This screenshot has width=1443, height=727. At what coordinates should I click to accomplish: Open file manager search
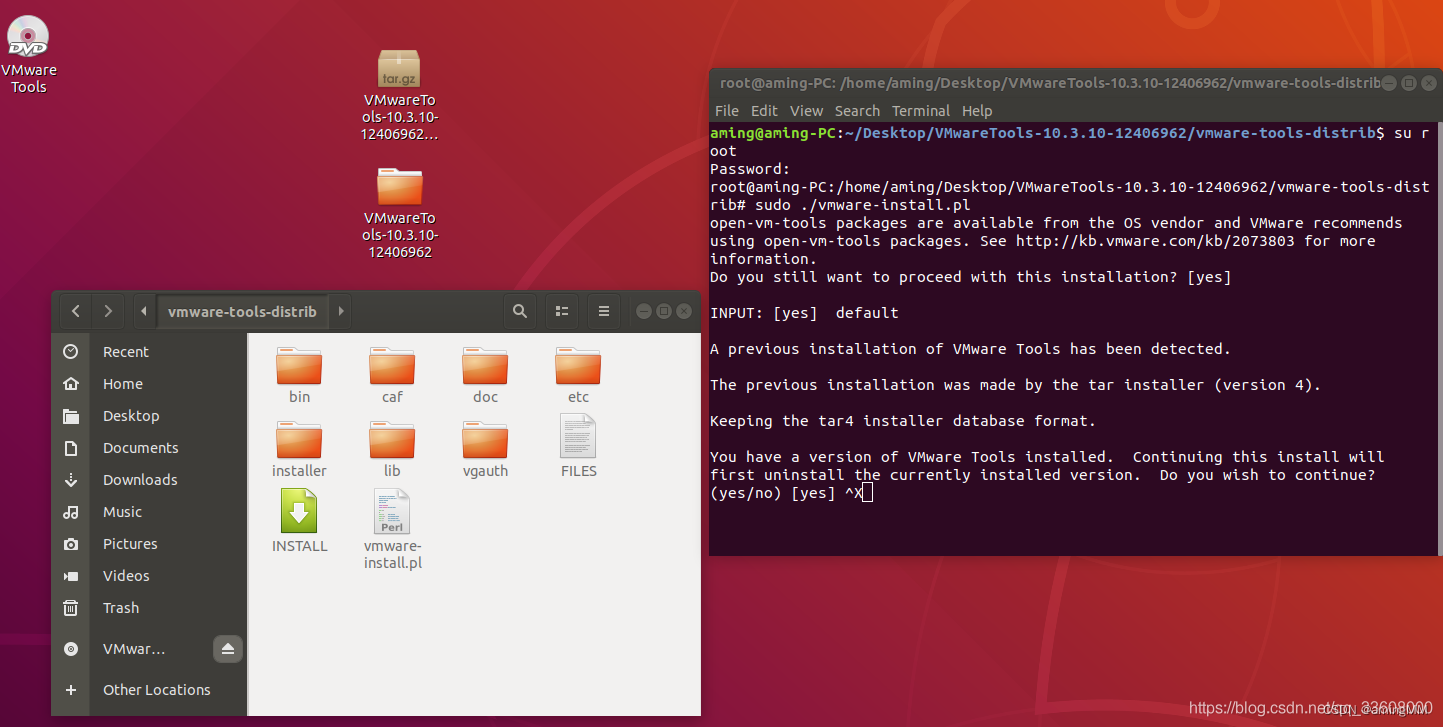tap(520, 311)
